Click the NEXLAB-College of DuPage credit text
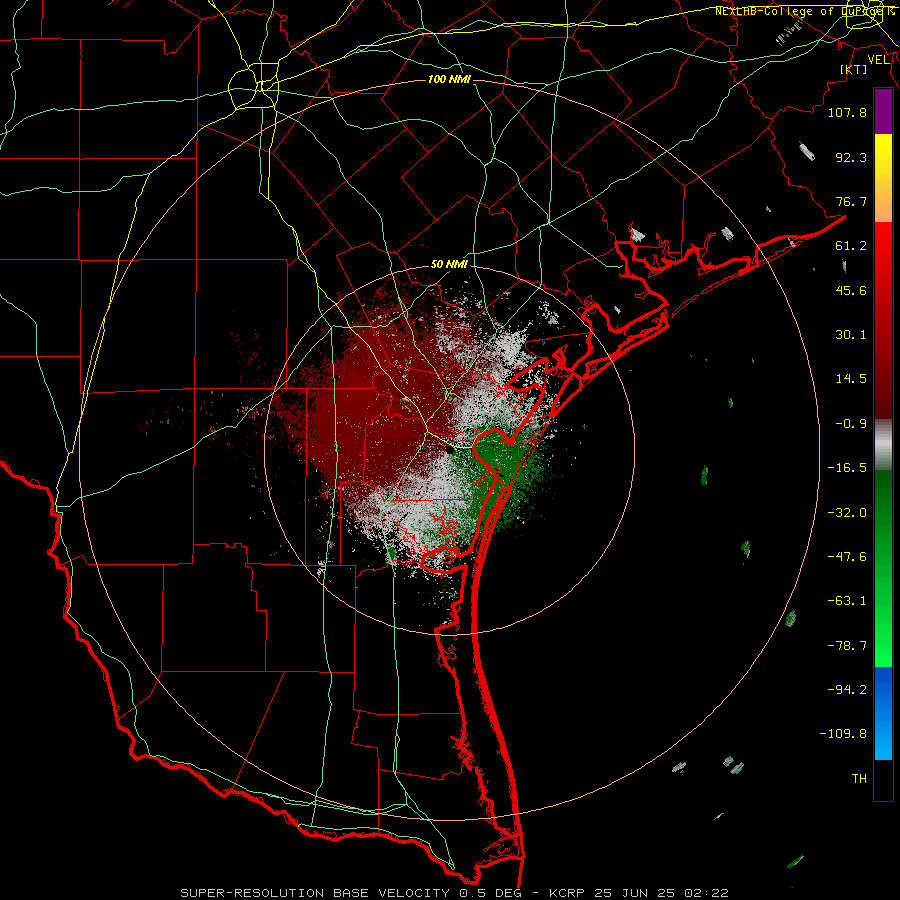 click(805, 11)
